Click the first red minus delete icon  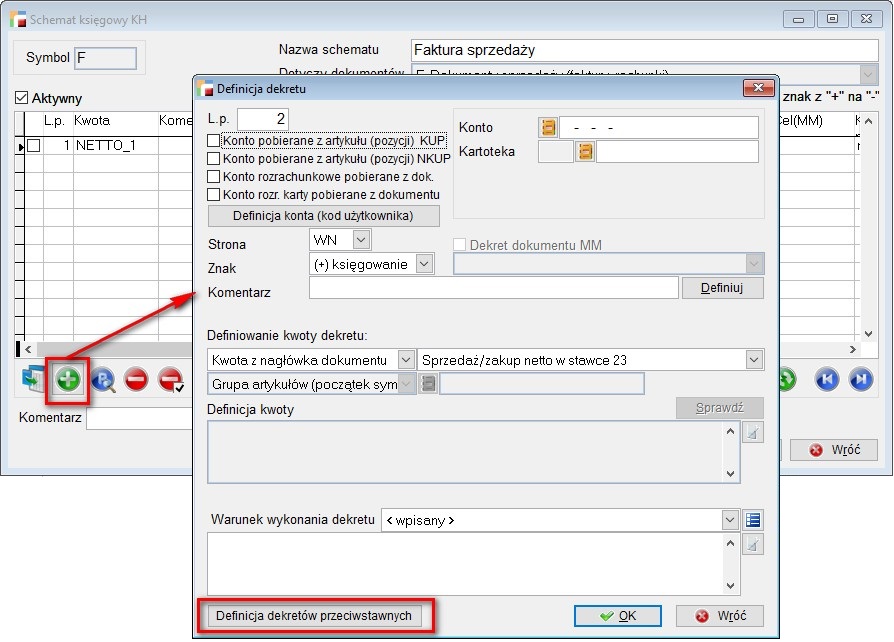click(x=136, y=380)
